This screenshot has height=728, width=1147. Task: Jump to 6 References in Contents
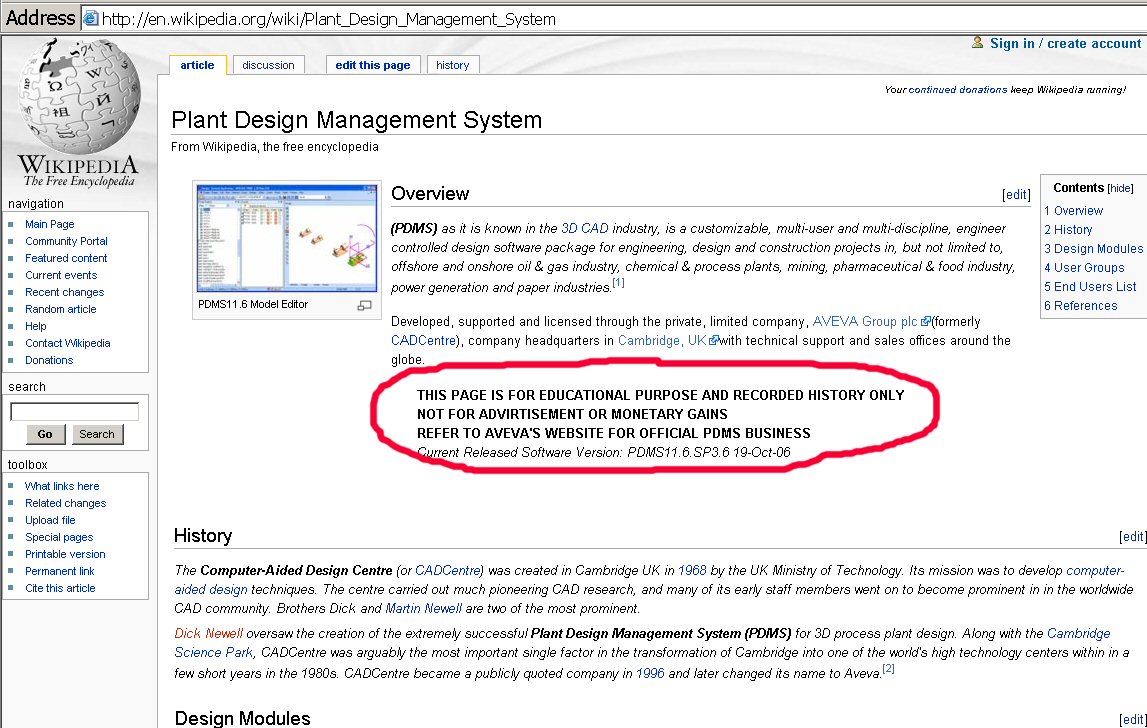tap(1080, 306)
